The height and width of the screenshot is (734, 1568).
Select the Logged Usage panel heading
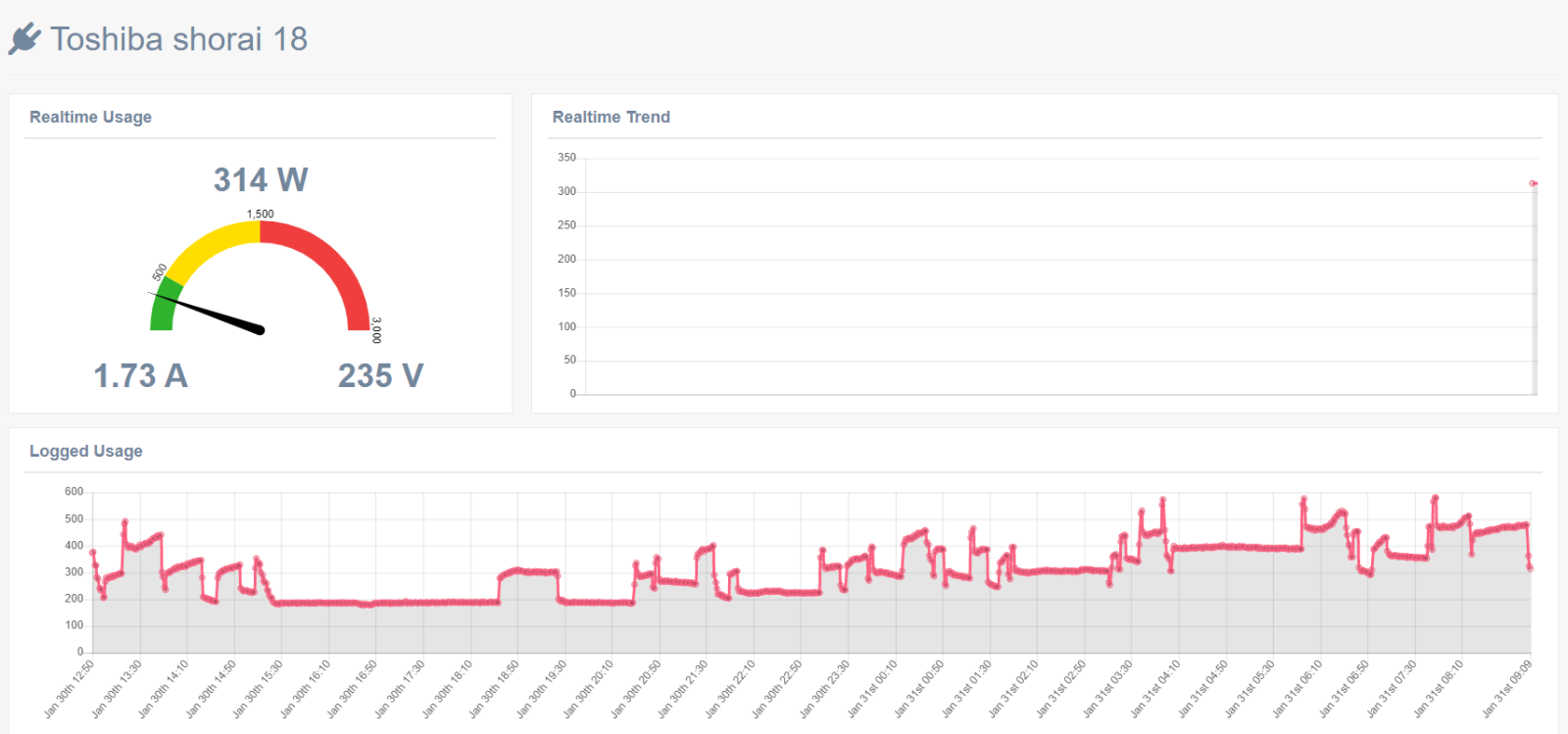(86, 451)
